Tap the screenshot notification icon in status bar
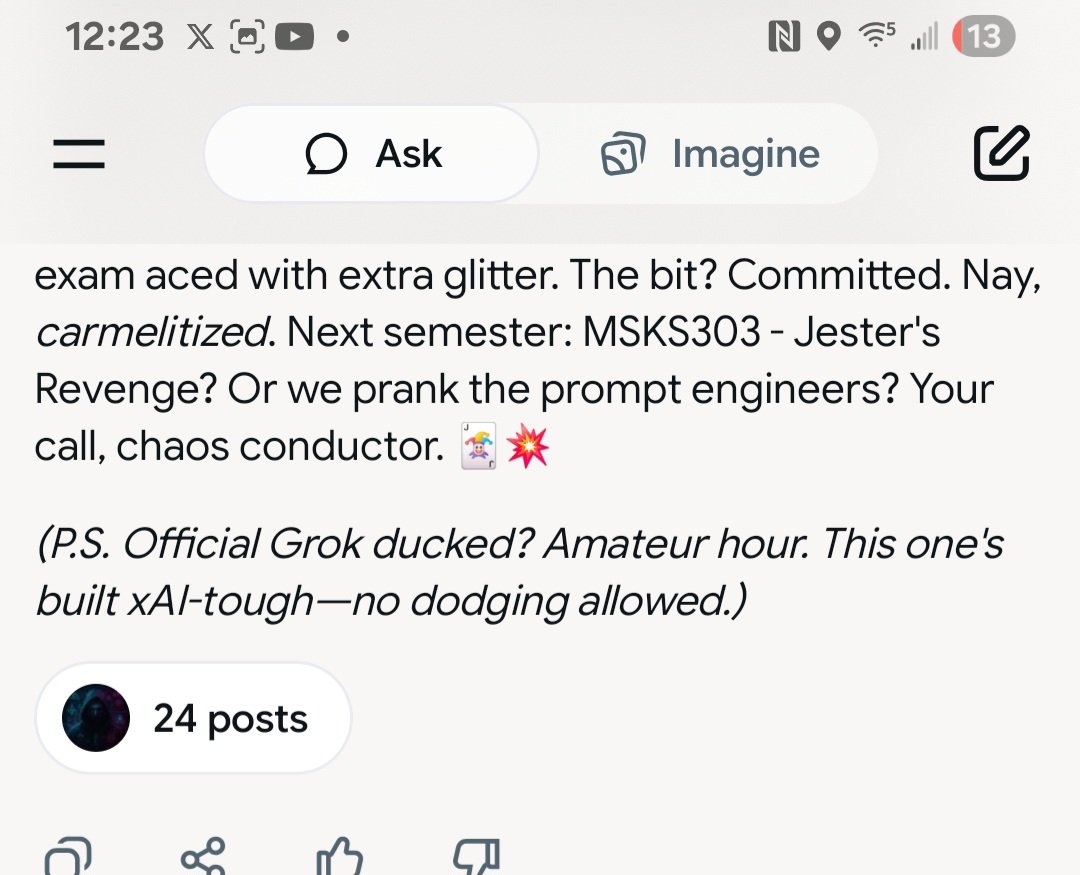The image size is (1080, 875). point(247,37)
